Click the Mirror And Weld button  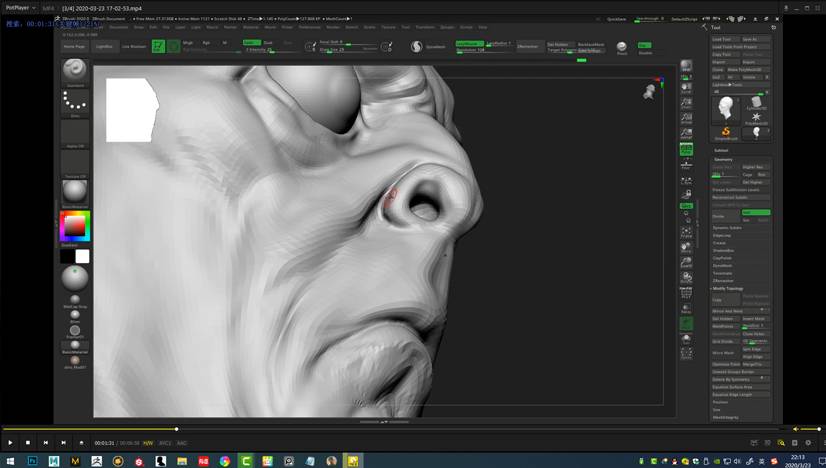[740, 311]
